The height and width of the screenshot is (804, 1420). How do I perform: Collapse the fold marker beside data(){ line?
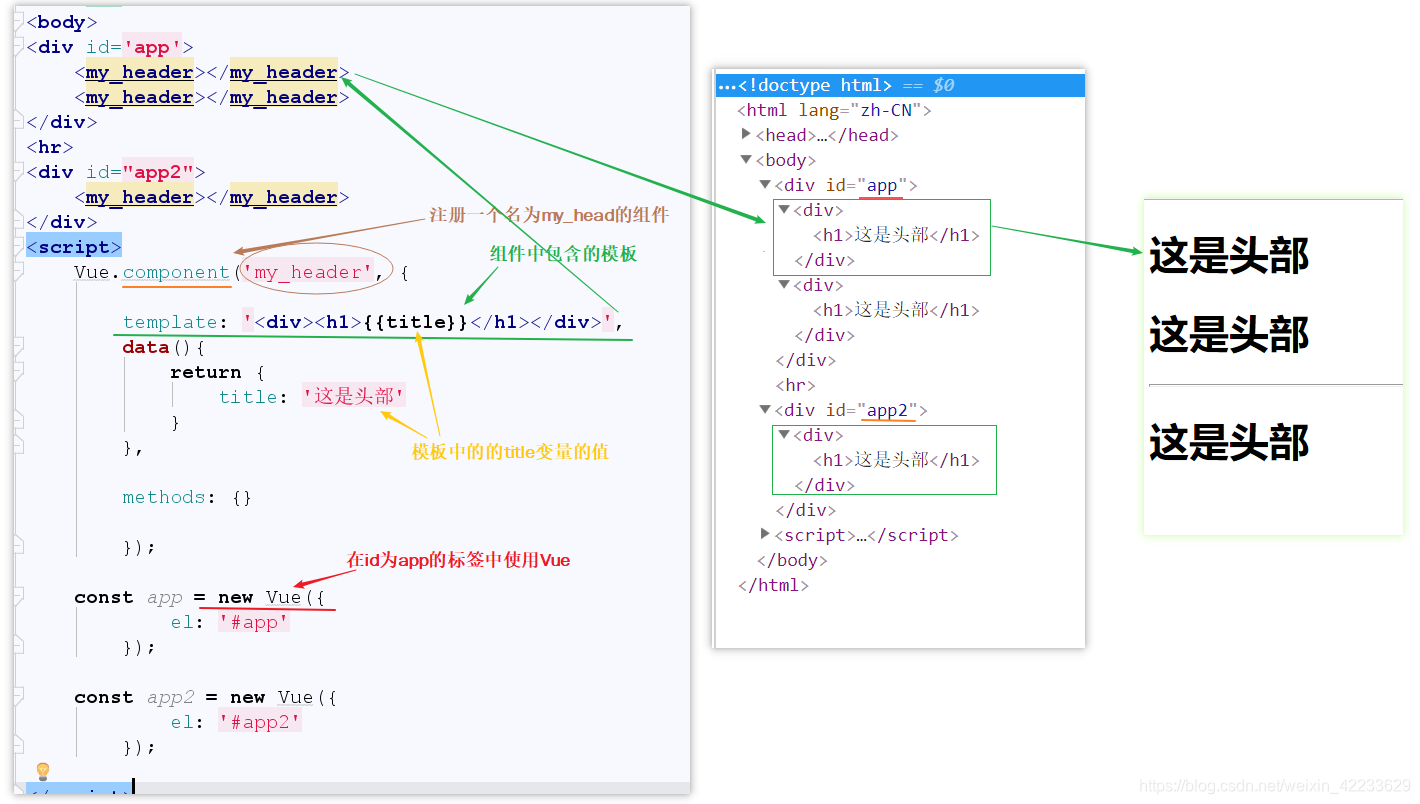[19, 347]
